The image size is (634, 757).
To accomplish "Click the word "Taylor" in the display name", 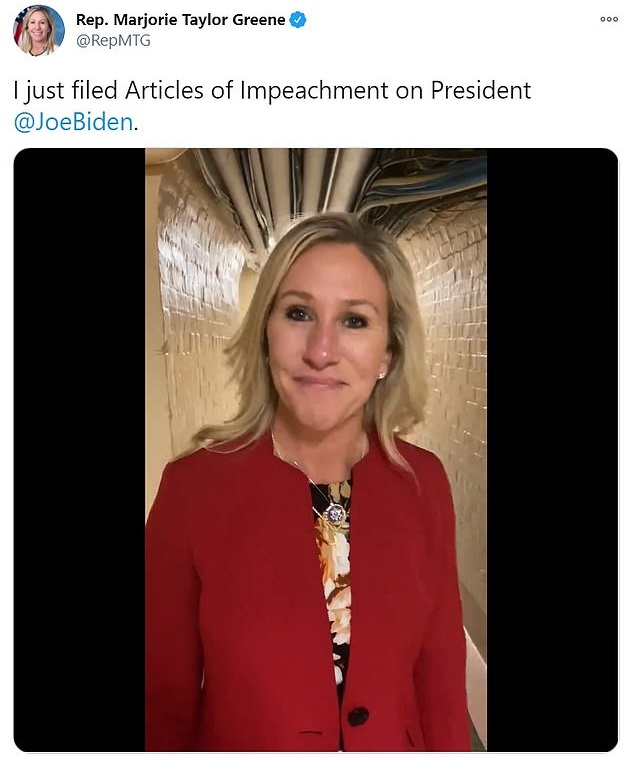I will coord(204,21).
